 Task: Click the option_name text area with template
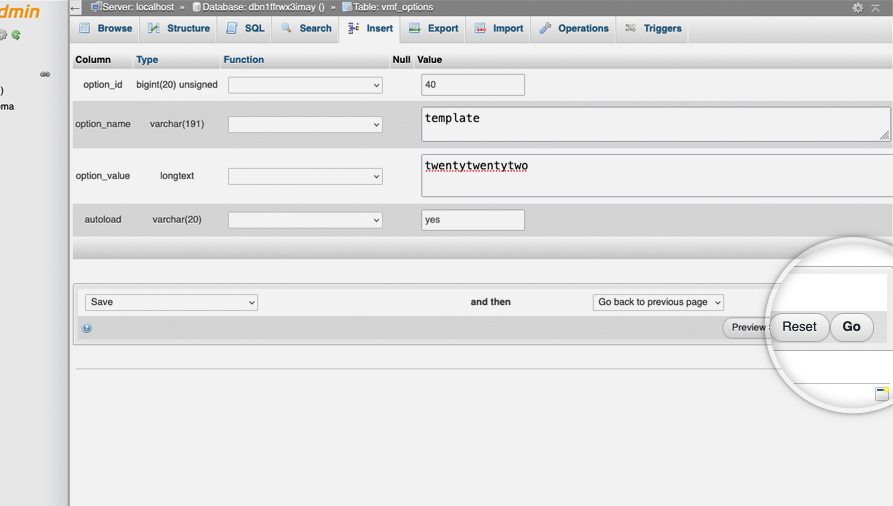(x=656, y=124)
